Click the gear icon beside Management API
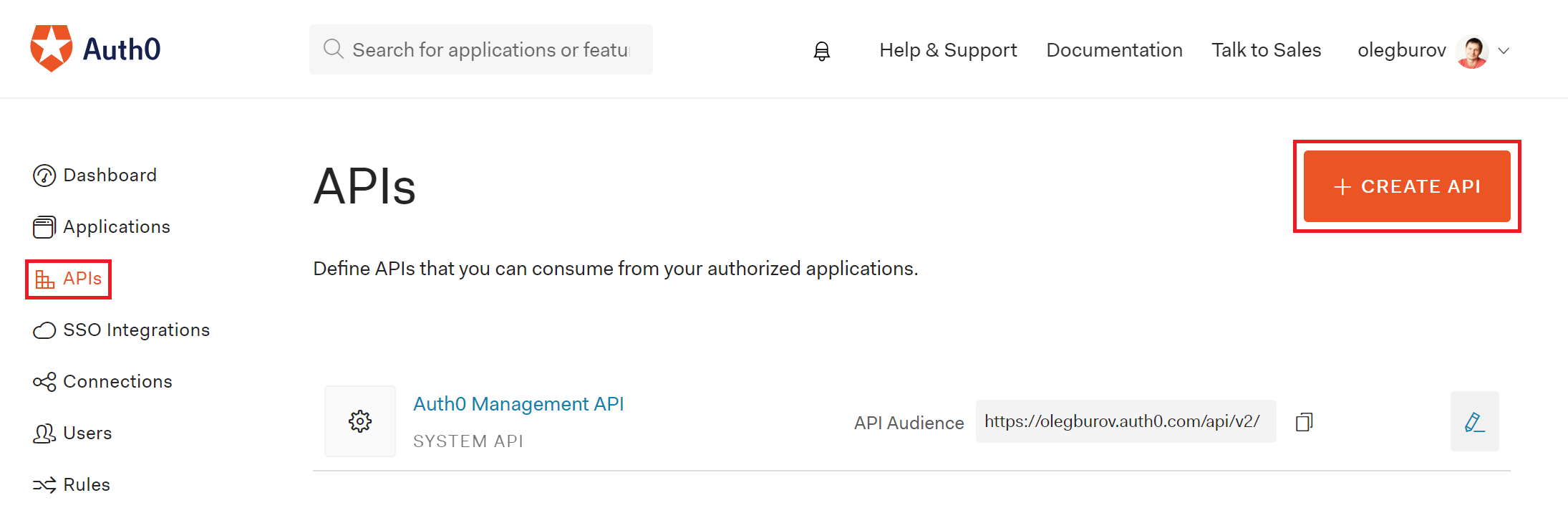 coord(360,421)
